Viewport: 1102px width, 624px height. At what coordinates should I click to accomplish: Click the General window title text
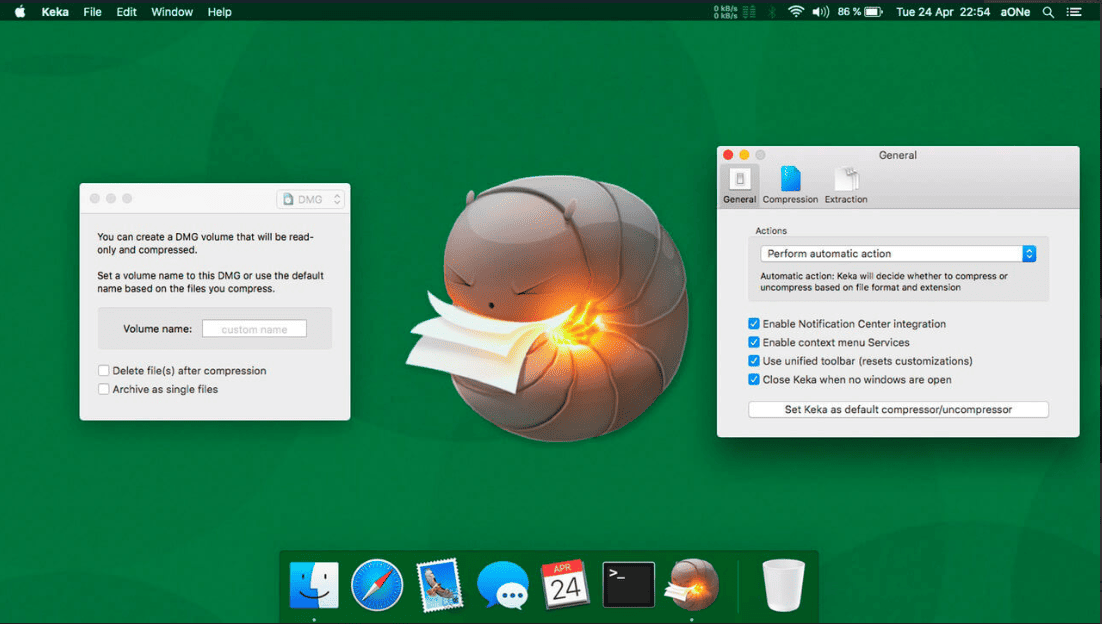pos(897,155)
